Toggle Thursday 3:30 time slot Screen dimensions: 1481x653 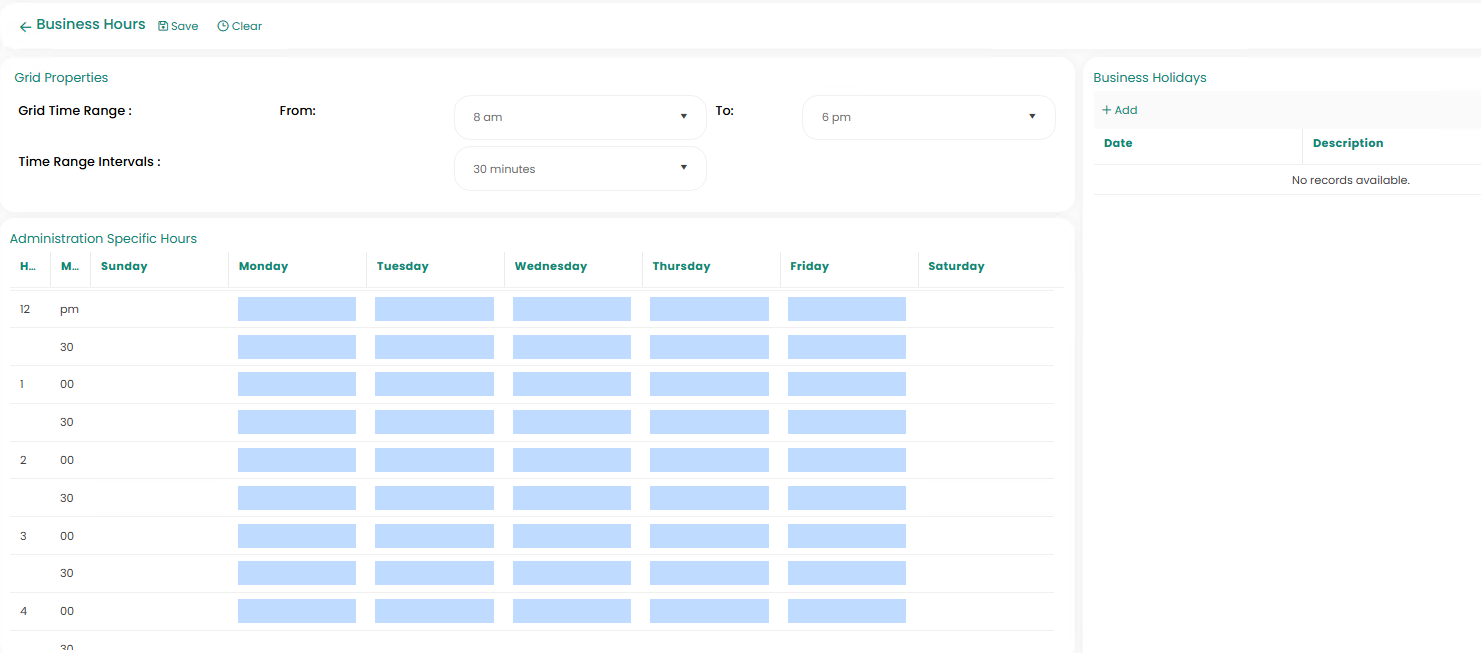(x=709, y=573)
